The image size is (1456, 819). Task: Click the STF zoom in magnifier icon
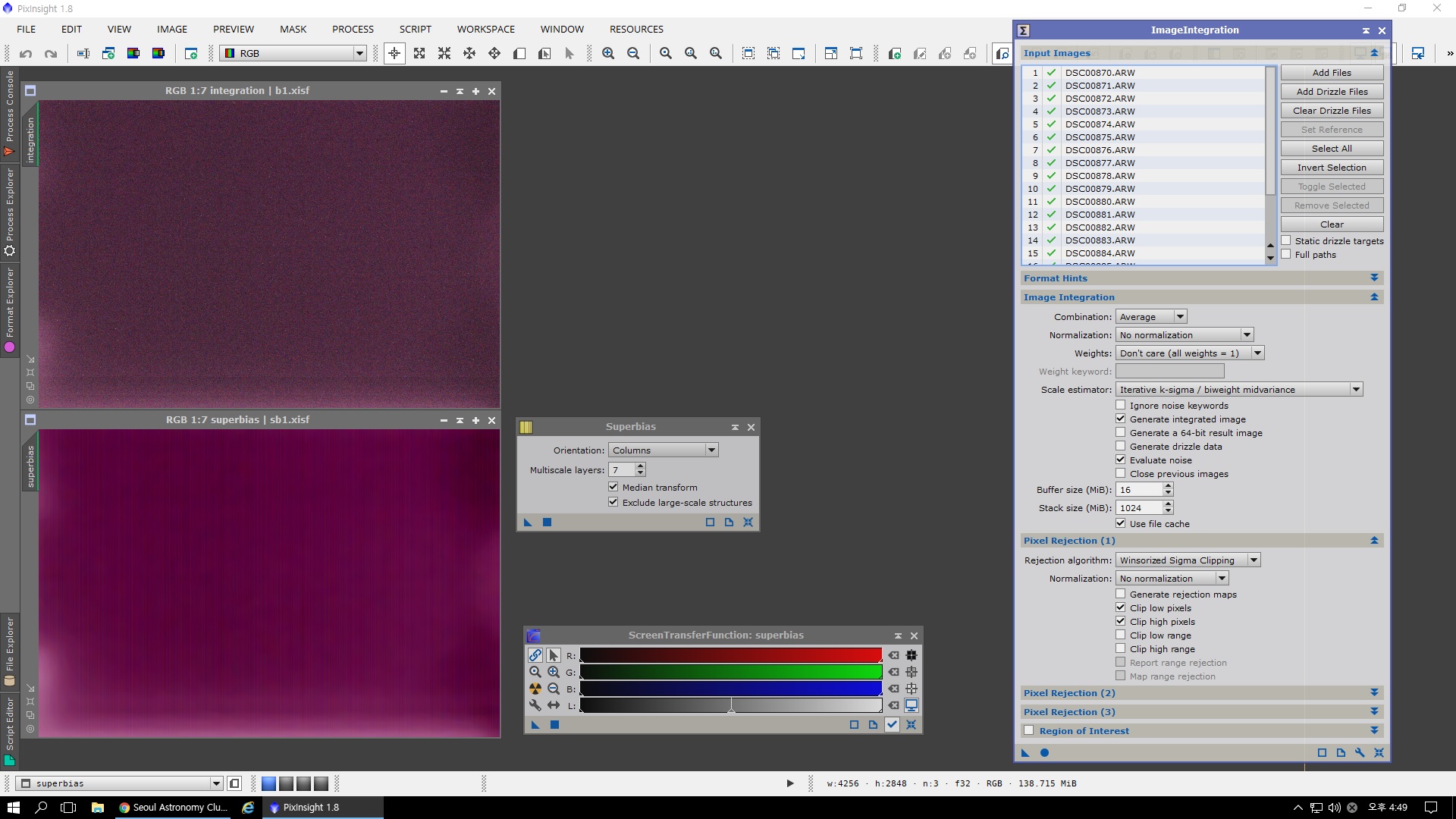(x=554, y=672)
